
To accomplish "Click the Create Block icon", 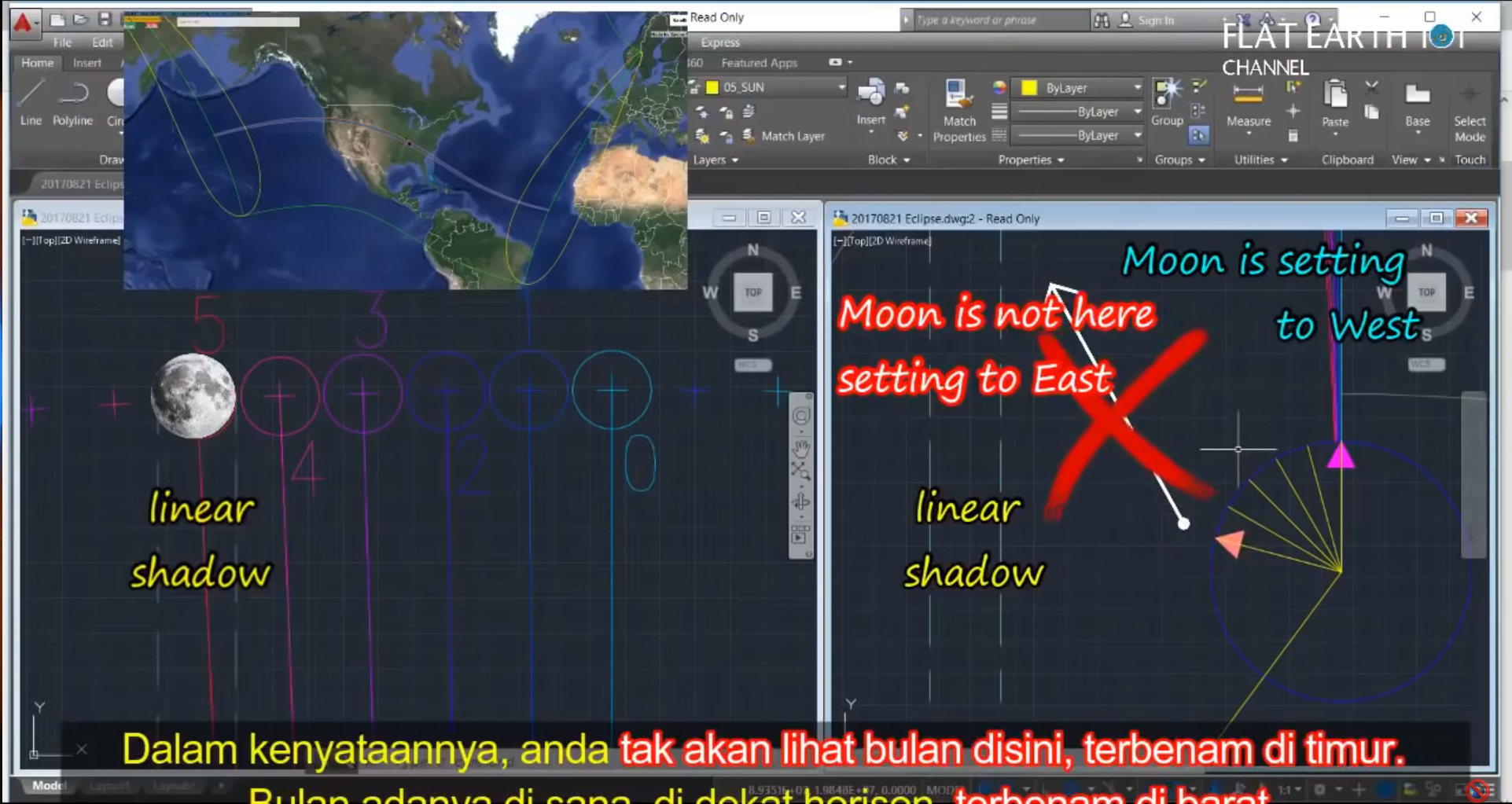I will [902, 88].
